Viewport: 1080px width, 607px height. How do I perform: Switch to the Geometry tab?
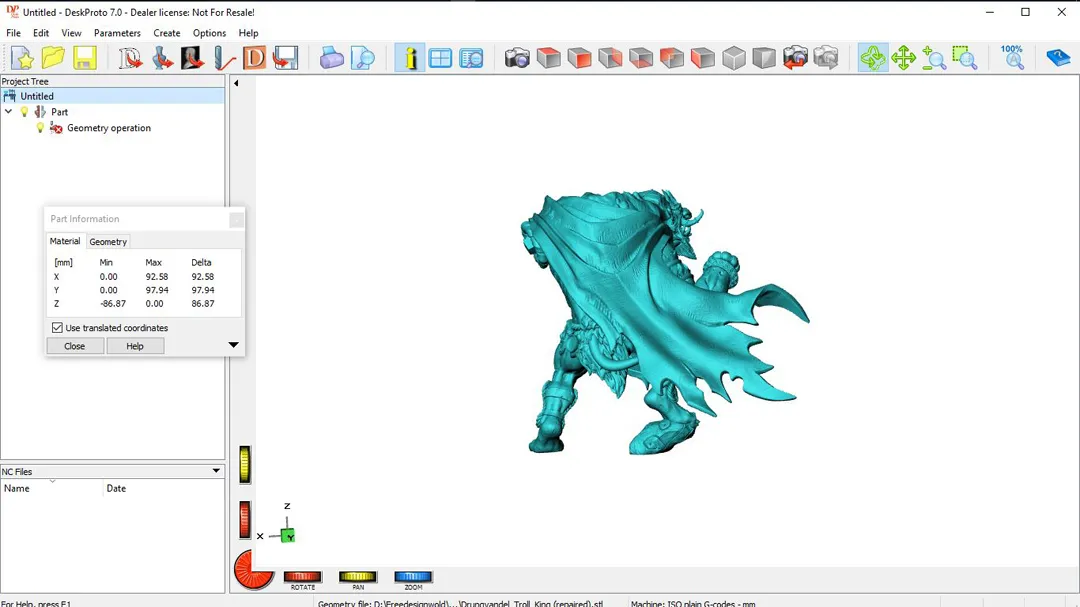click(x=108, y=242)
